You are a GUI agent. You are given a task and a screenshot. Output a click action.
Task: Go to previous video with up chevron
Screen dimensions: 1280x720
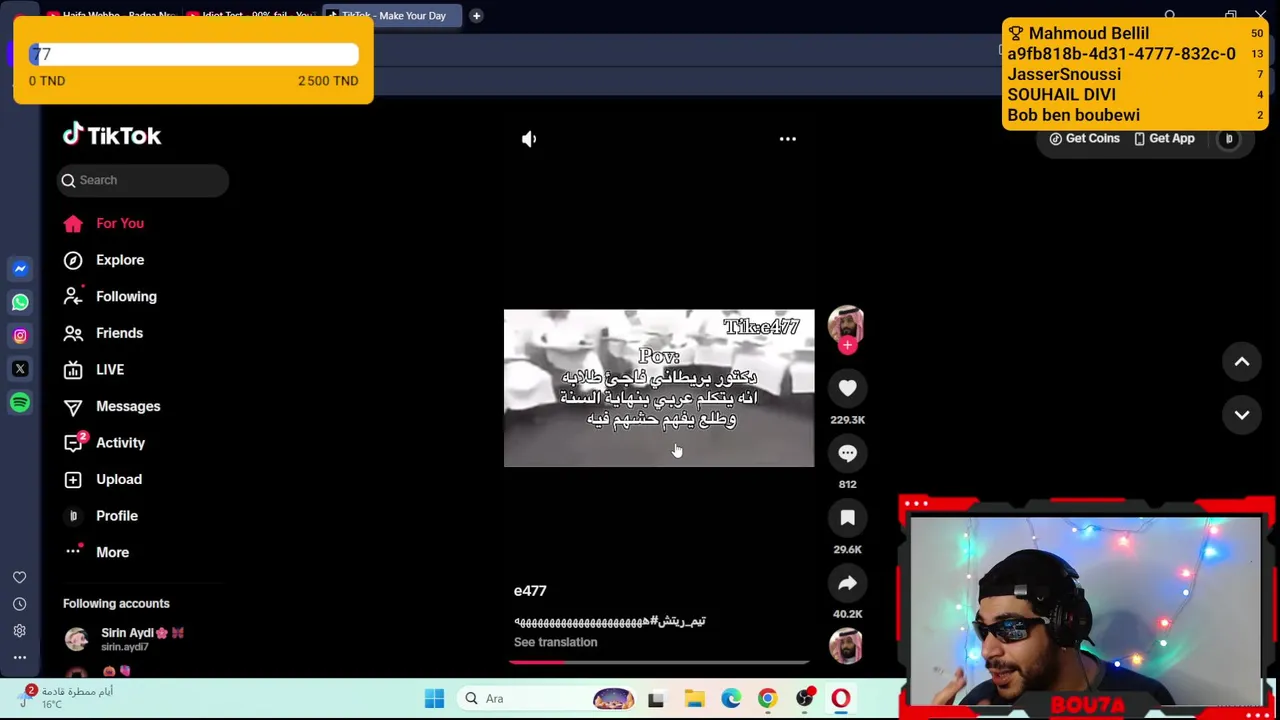pyautogui.click(x=1242, y=362)
